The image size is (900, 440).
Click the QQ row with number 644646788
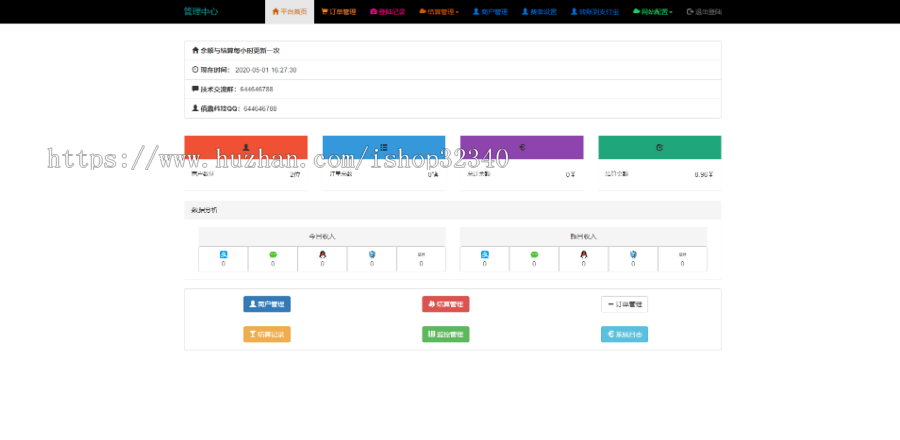point(452,108)
